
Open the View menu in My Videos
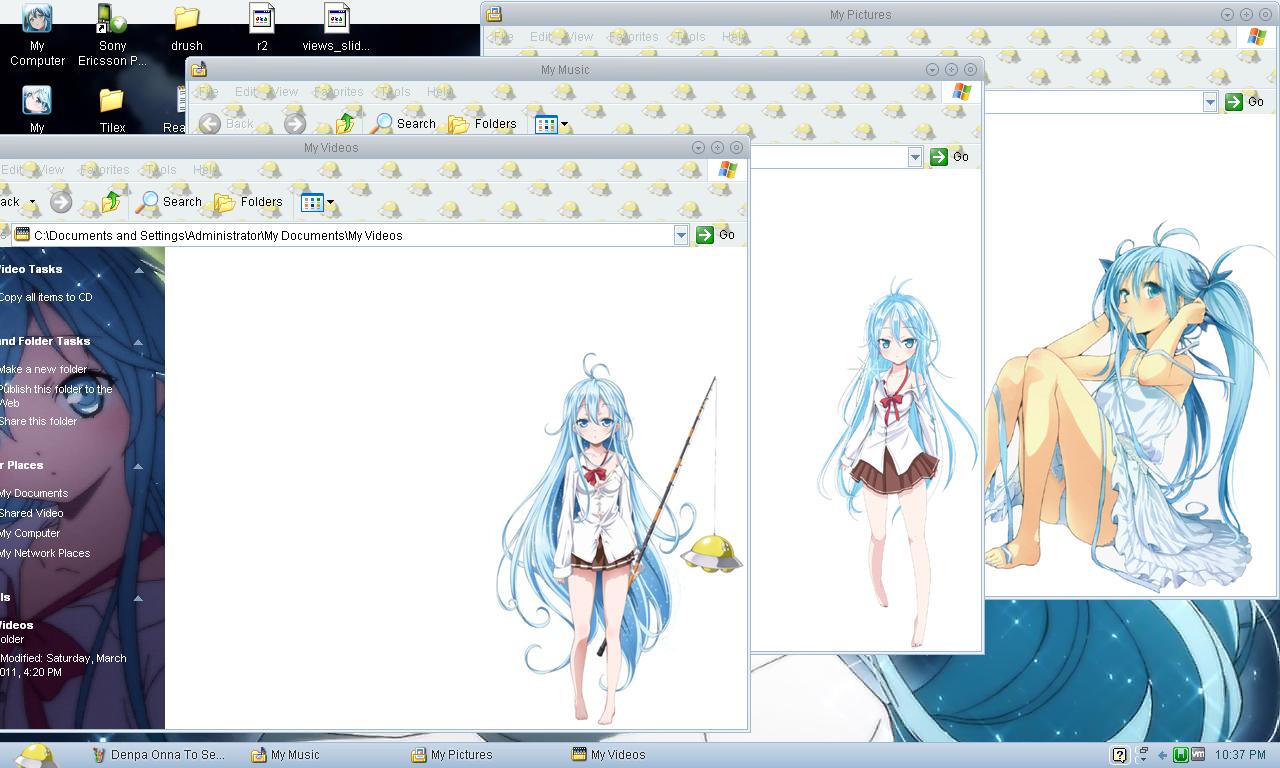point(49,170)
